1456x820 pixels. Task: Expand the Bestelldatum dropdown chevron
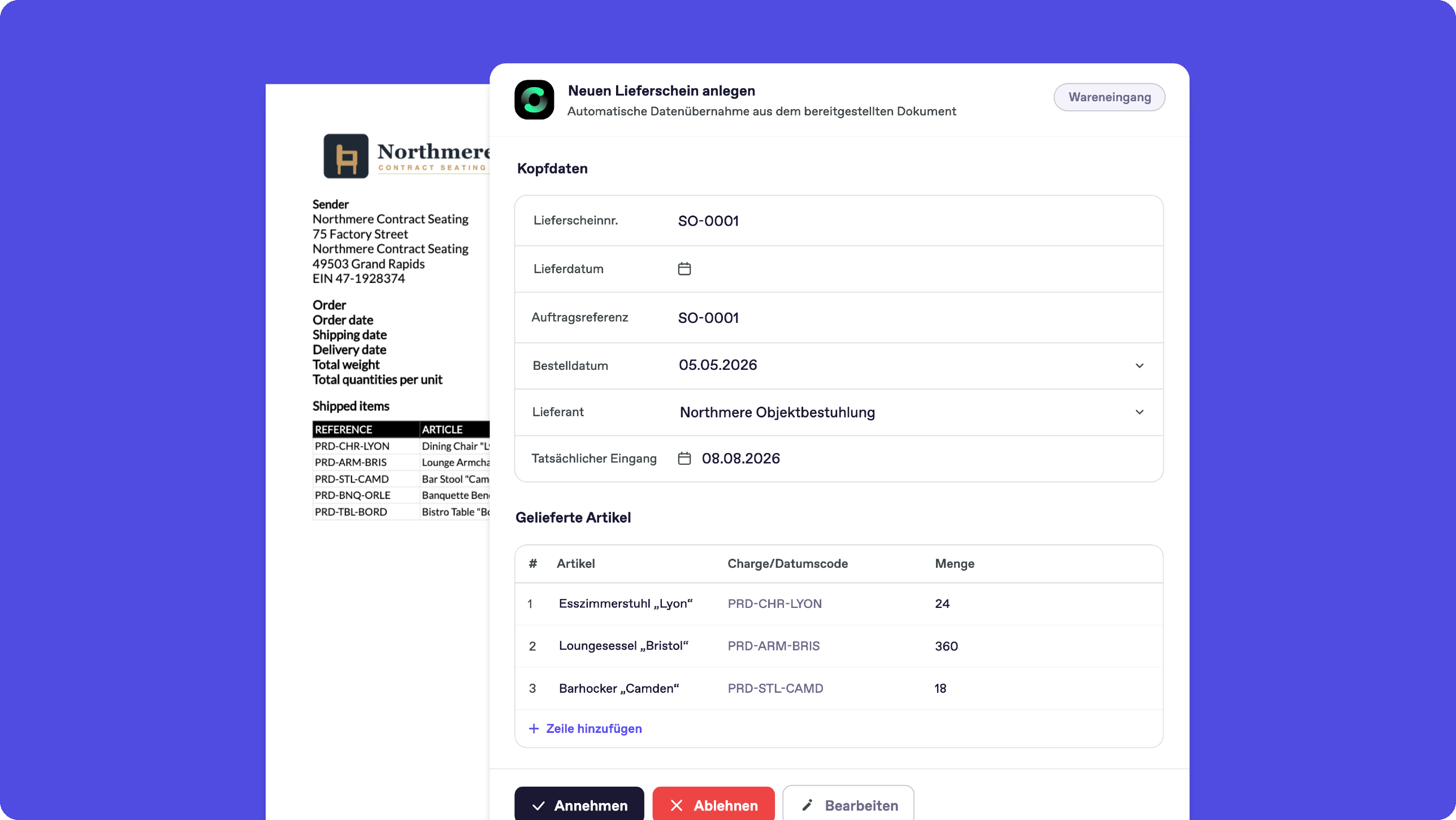tap(1139, 365)
